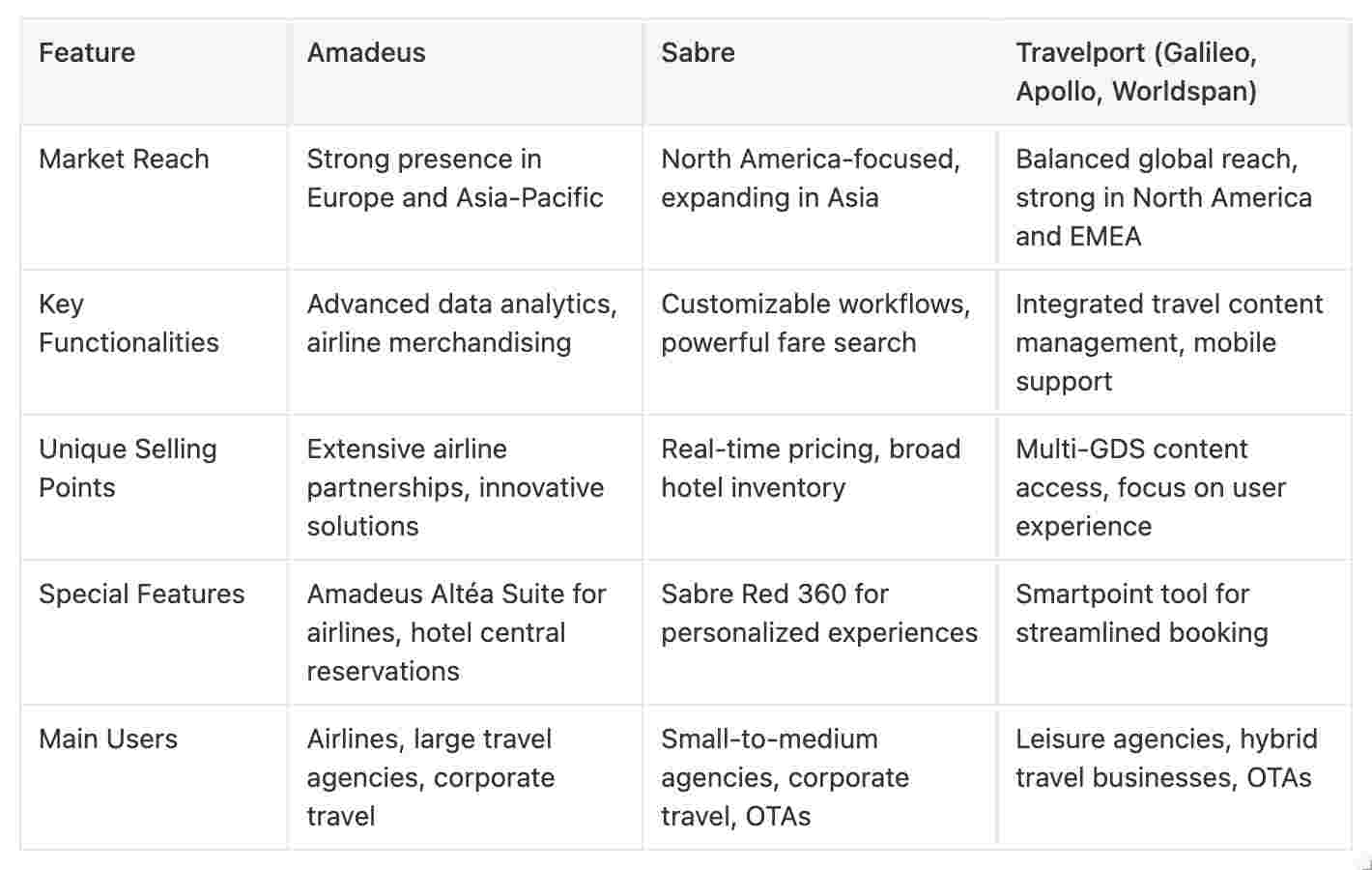Viewport: 1372px width, 870px height.
Task: Select the 'Sabre Red 360' cell
Action: (x=818, y=613)
